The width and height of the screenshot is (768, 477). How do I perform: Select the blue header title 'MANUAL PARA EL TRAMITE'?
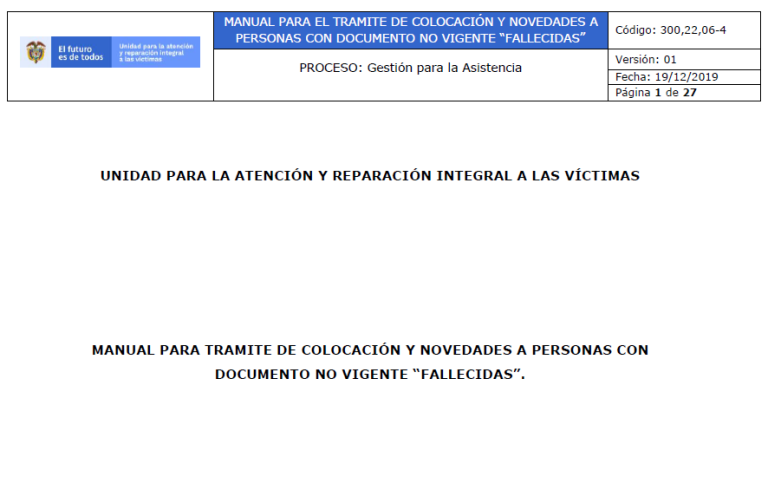click(410, 30)
